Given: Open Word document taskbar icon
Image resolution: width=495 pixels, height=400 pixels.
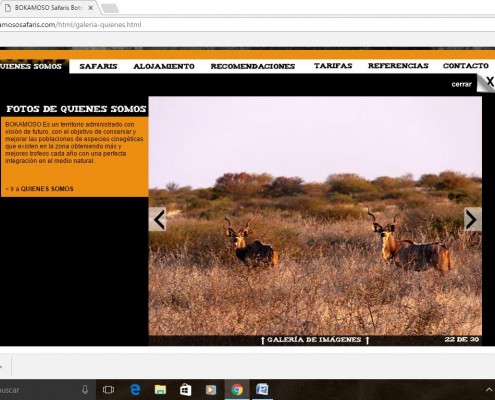Looking at the screenshot, I should click(x=262, y=389).
